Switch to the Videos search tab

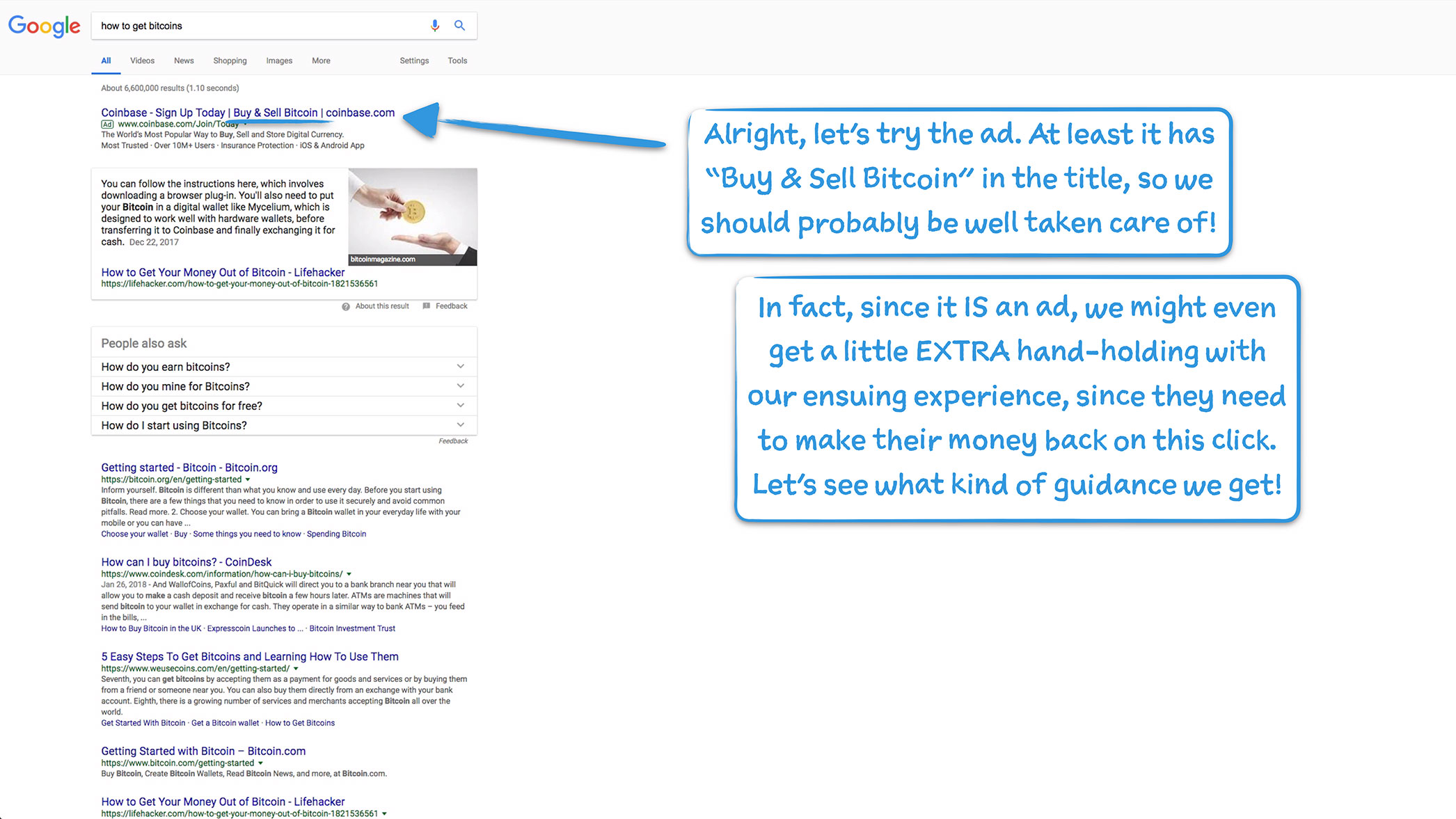(x=142, y=61)
